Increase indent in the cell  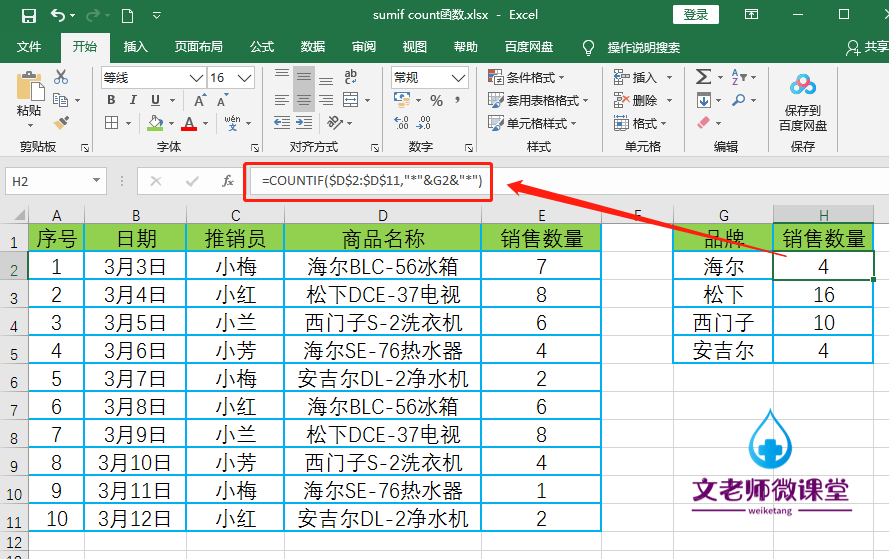(304, 122)
